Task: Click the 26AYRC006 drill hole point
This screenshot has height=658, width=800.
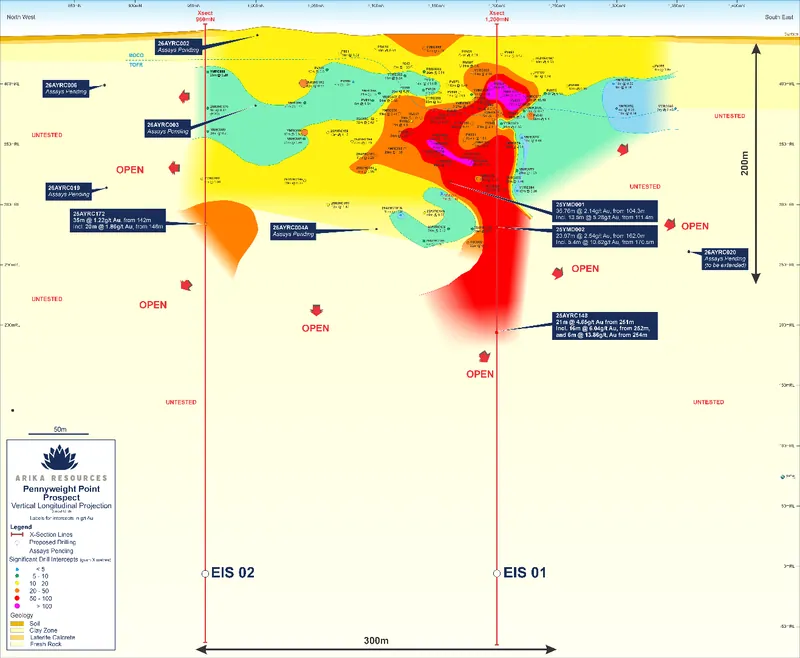Action: (x=105, y=85)
